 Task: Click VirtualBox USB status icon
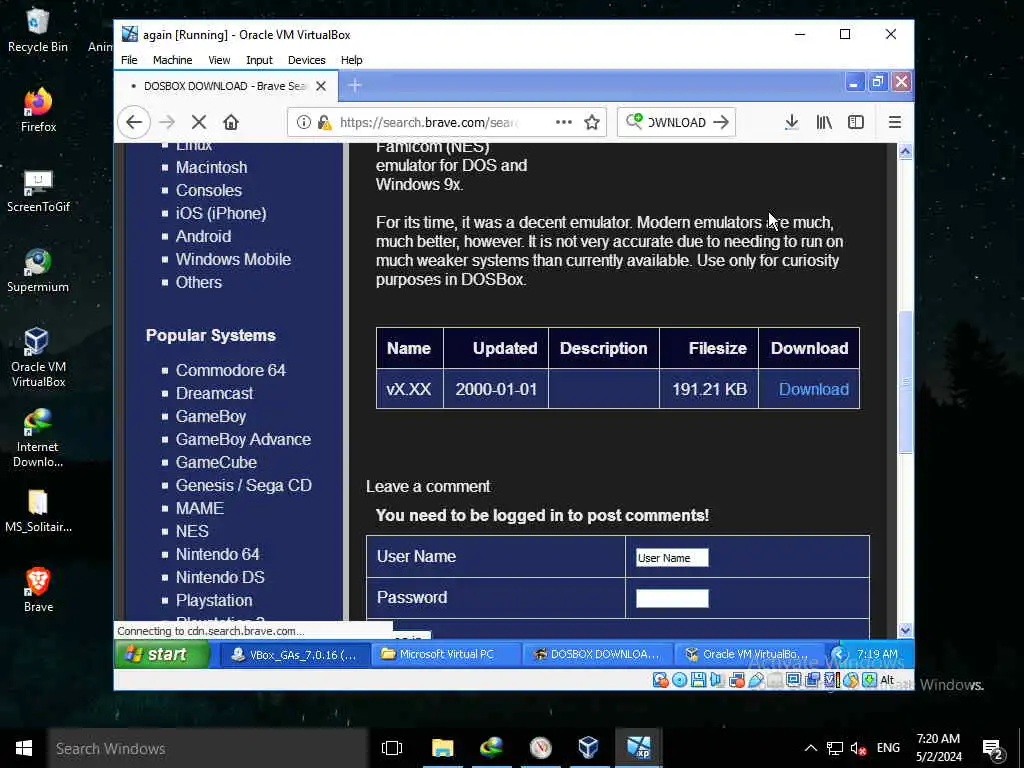point(756,680)
